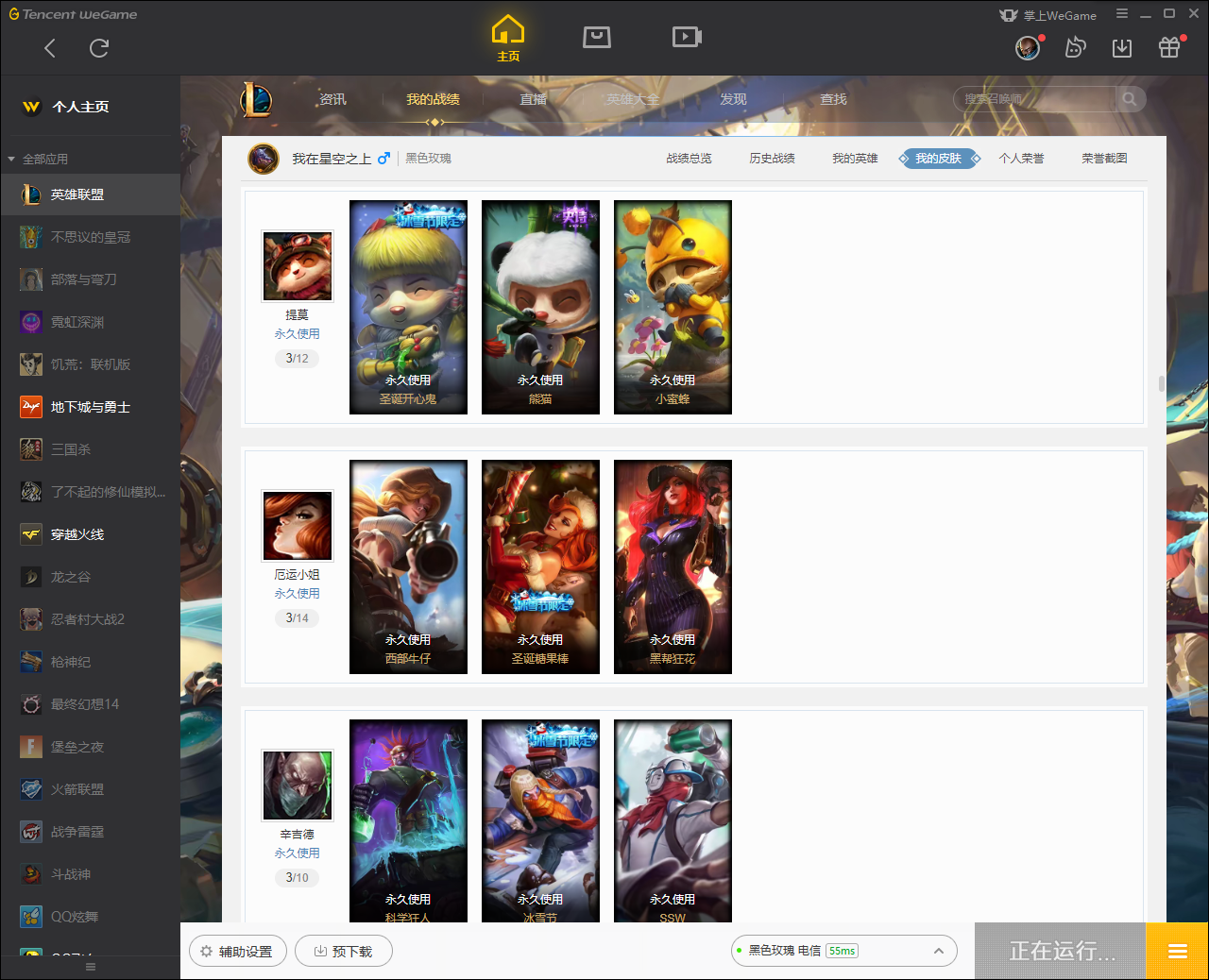Open the 黑帮狂花 skin card
This screenshot has height=980, width=1209.
(x=673, y=566)
